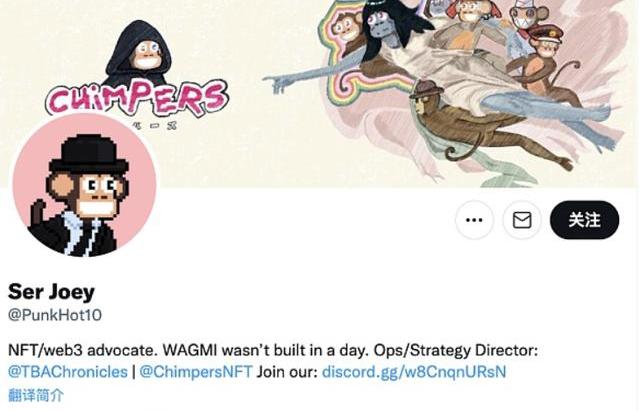Open the three-dot more options menu

pyautogui.click(x=474, y=220)
